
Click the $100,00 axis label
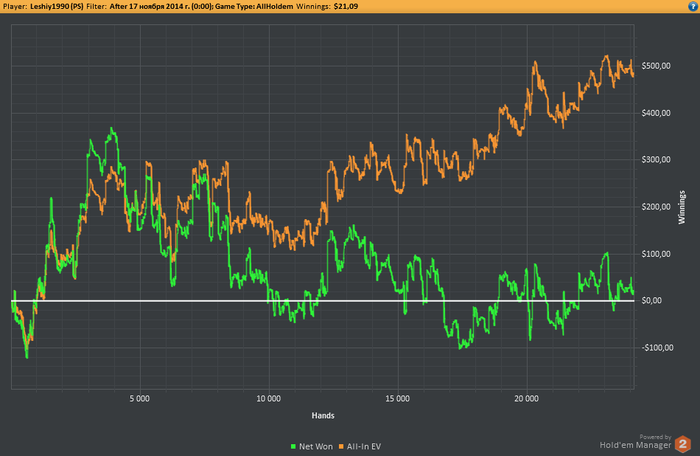[x=656, y=254]
